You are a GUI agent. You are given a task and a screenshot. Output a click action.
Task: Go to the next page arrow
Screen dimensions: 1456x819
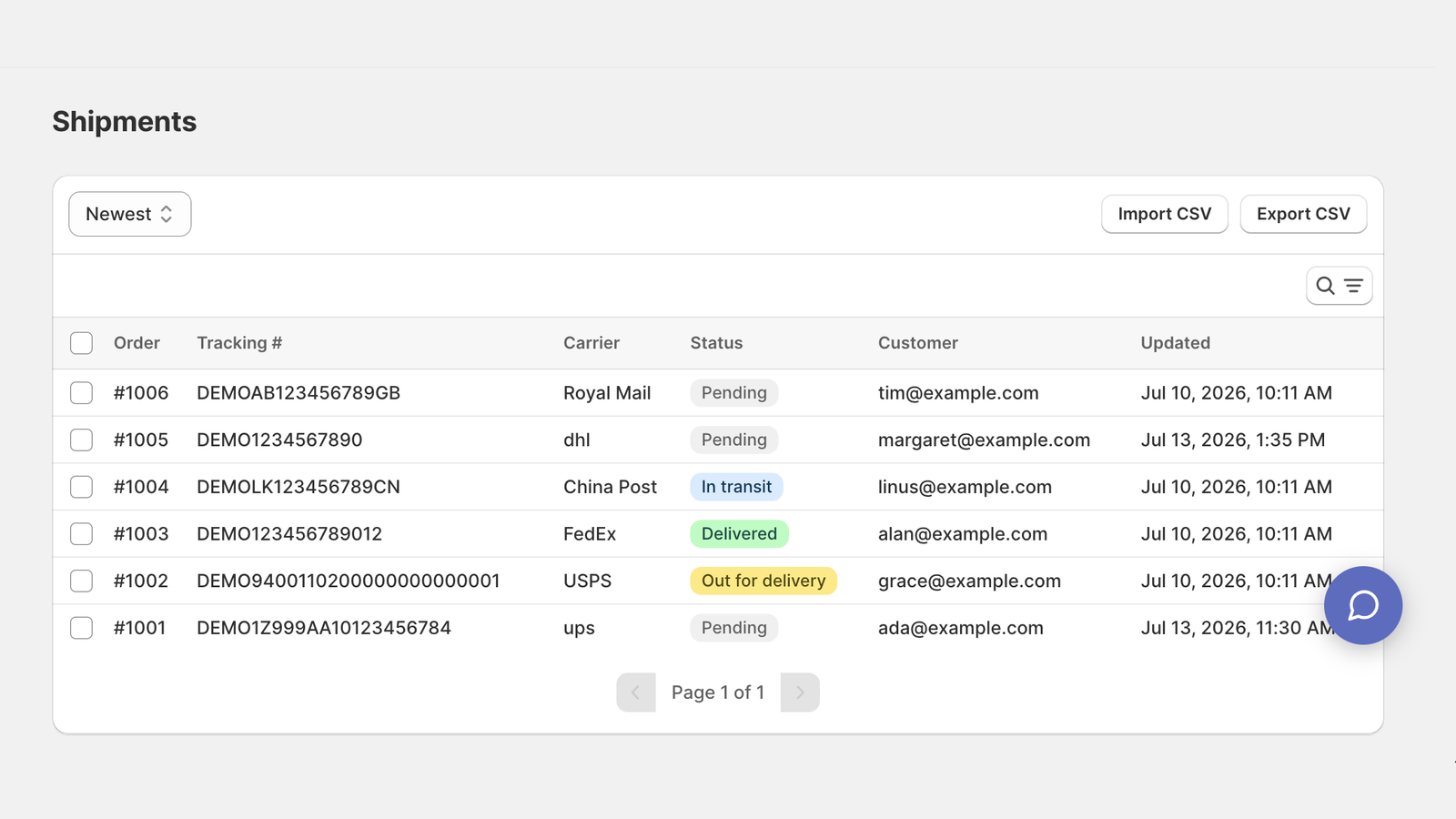[x=800, y=693]
